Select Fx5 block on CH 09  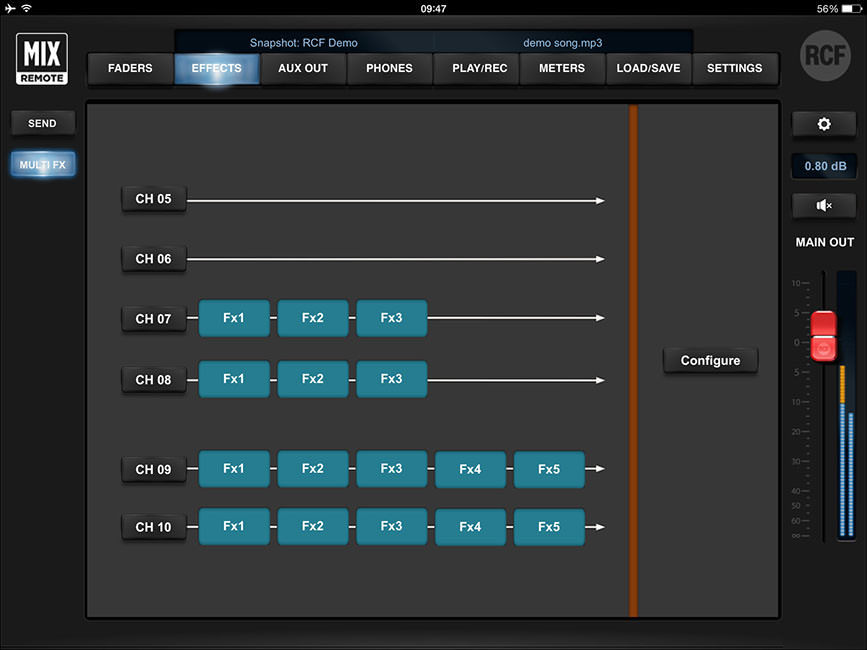point(549,469)
